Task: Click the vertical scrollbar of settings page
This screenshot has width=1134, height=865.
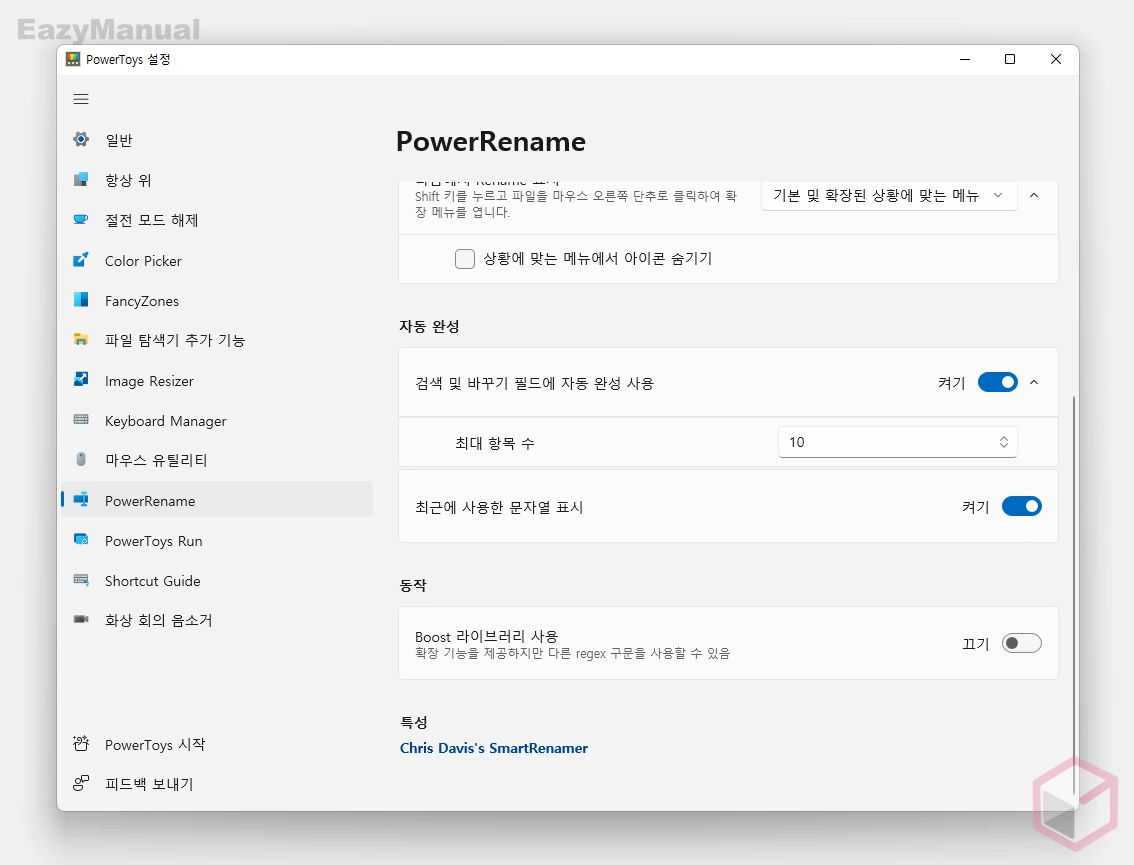Action: tap(1074, 593)
